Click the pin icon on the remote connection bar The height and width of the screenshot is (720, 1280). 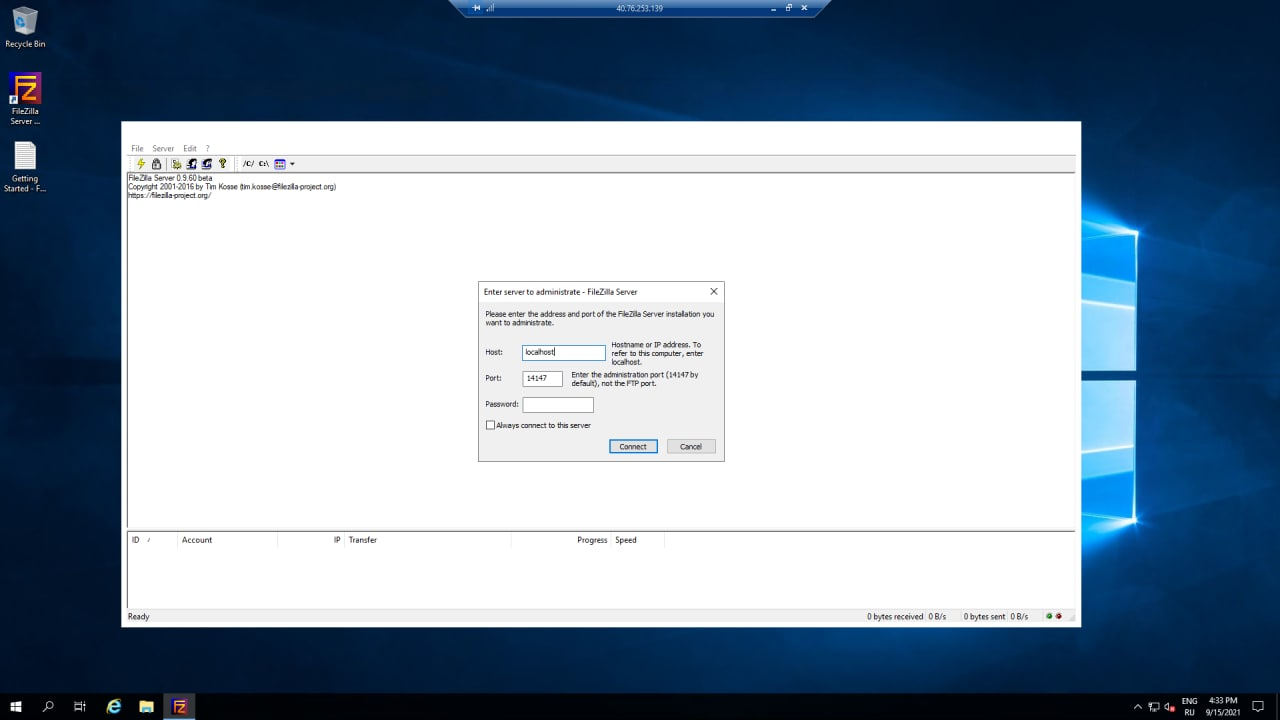(x=477, y=8)
